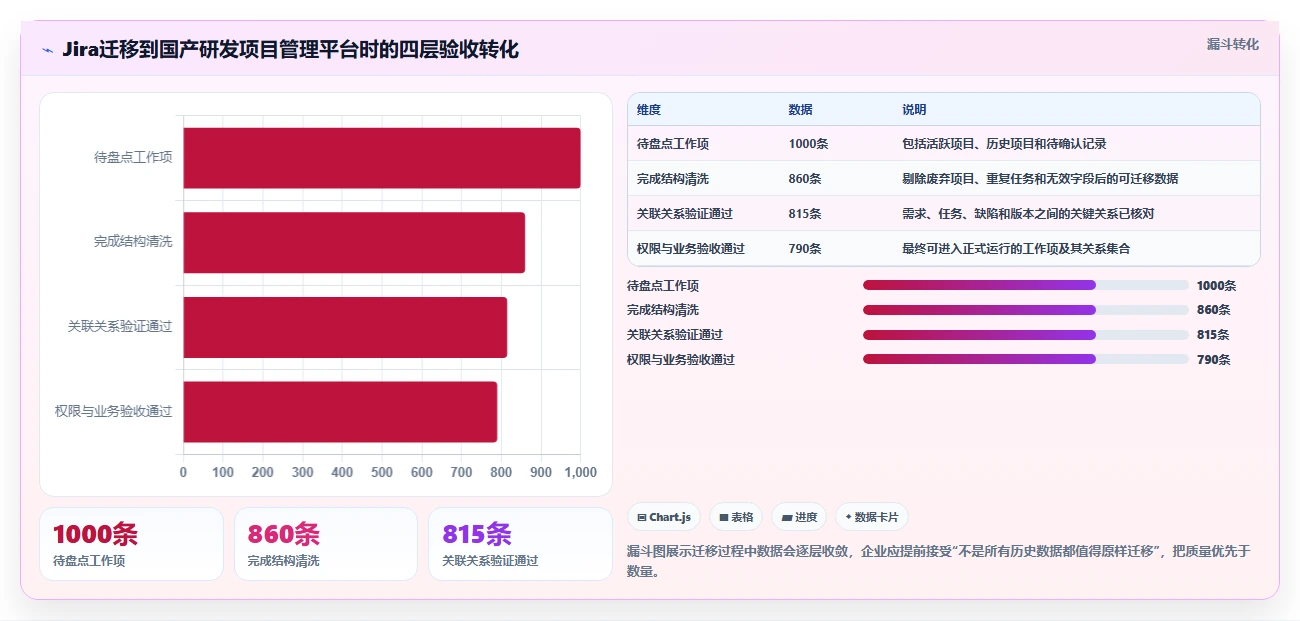The width and height of the screenshot is (1300, 621).
Task: Click the 500 tick on the chart x-axis
Action: pos(382,473)
